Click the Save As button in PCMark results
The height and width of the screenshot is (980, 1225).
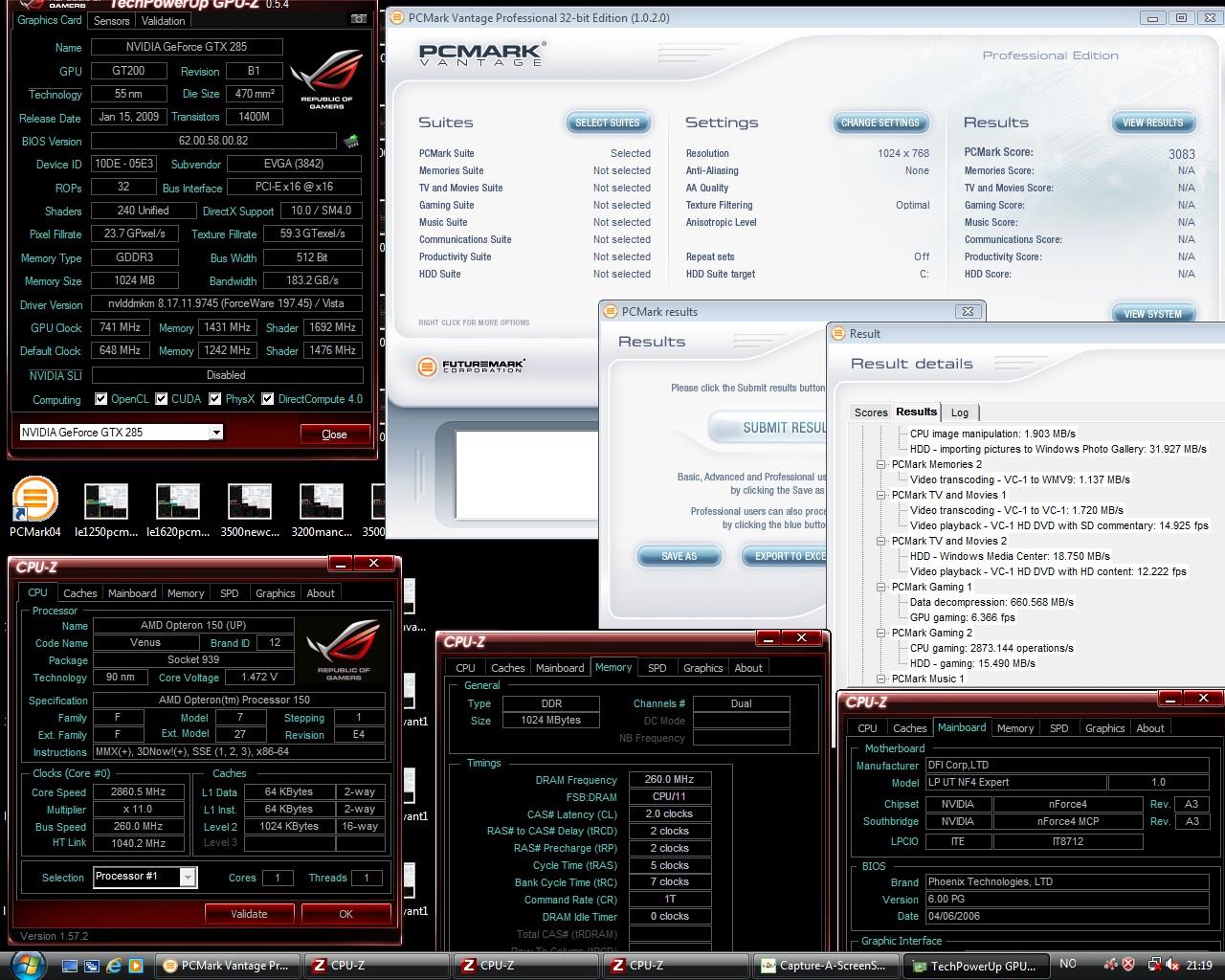(679, 556)
